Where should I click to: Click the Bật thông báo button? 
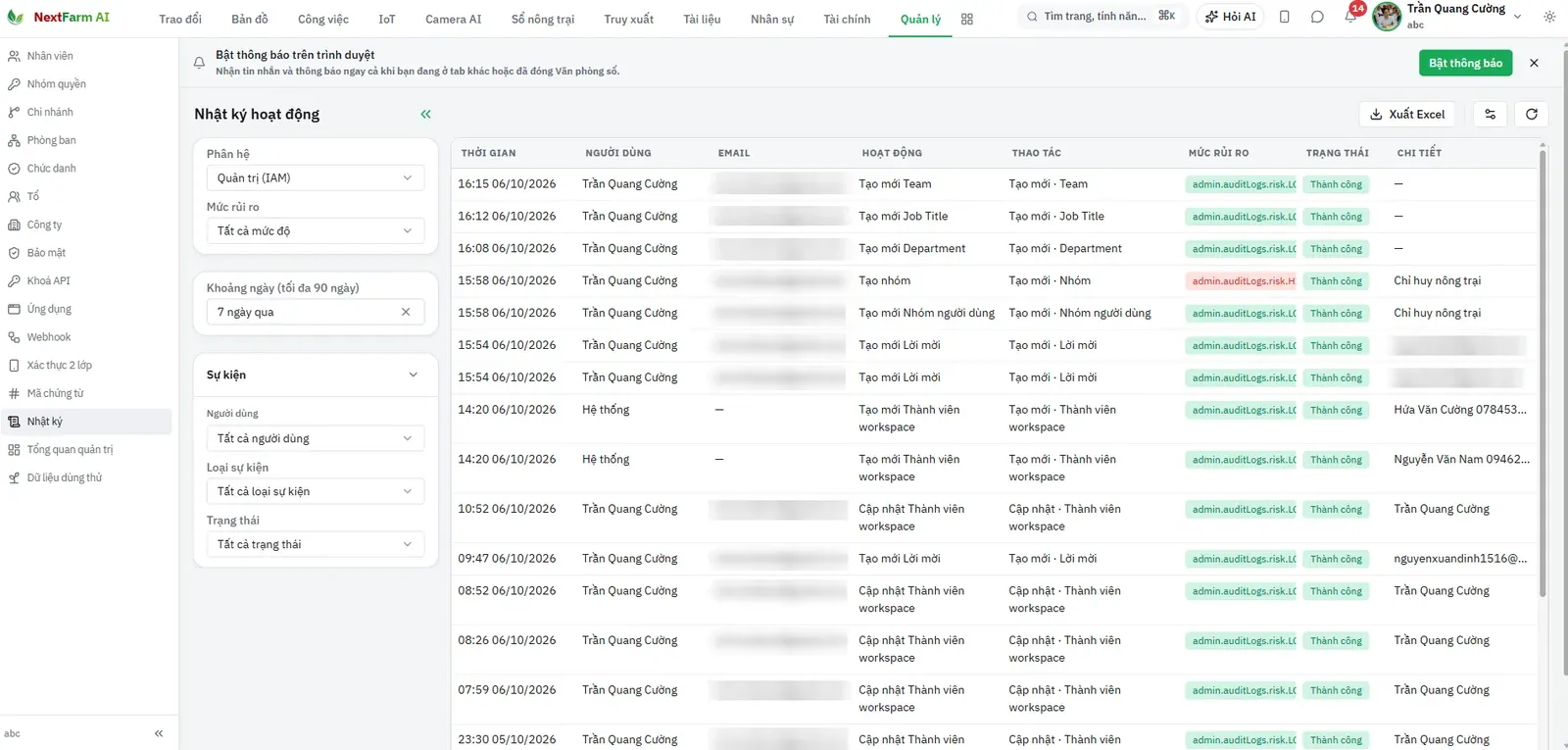[x=1465, y=63]
